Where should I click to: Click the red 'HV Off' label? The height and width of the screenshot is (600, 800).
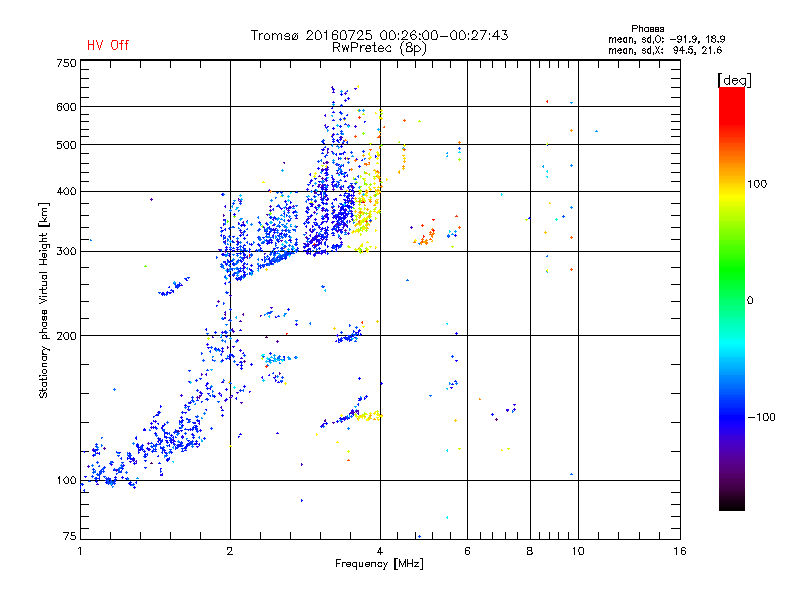pyautogui.click(x=108, y=45)
